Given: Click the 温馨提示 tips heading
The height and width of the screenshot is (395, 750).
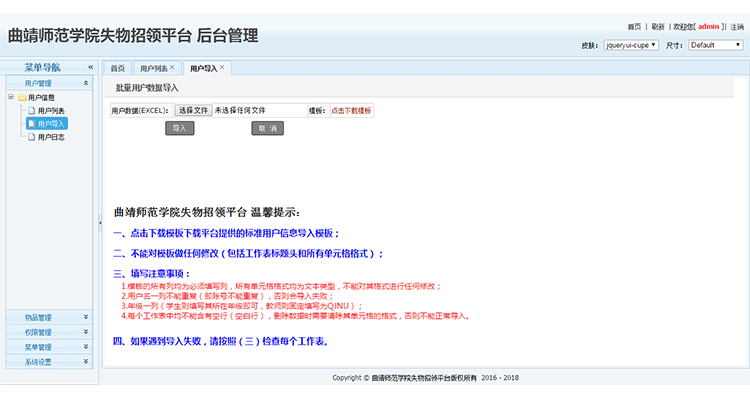Looking at the screenshot, I should click(207, 212).
